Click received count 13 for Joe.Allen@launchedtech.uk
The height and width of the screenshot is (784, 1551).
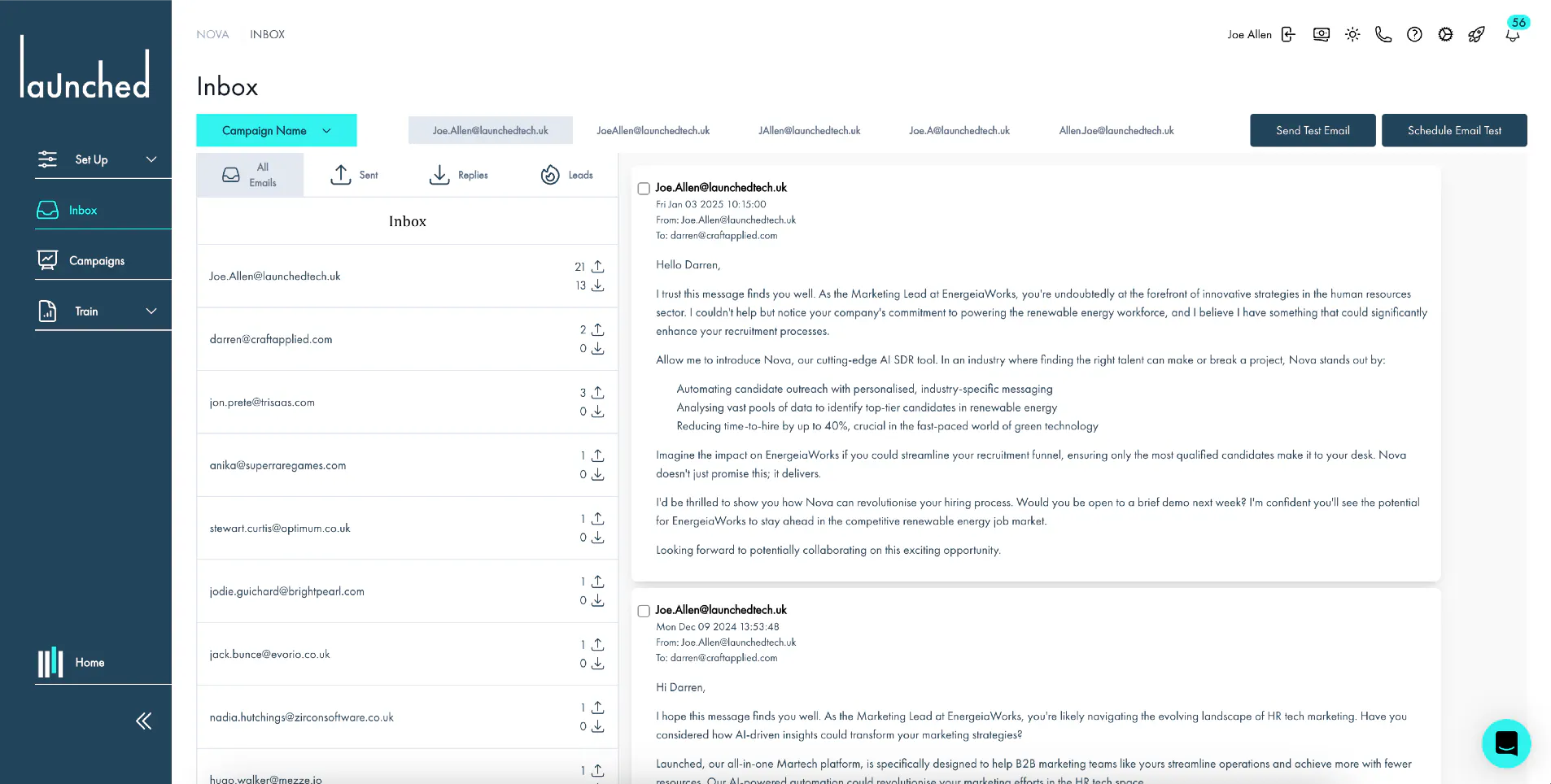[x=580, y=285]
